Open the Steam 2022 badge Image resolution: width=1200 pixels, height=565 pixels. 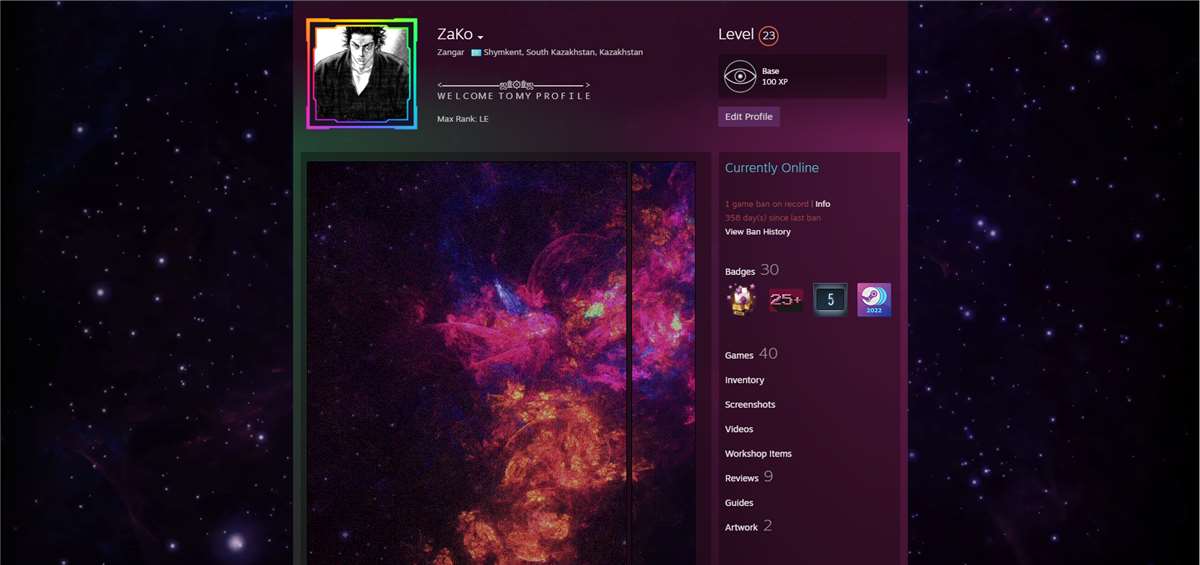[874, 300]
